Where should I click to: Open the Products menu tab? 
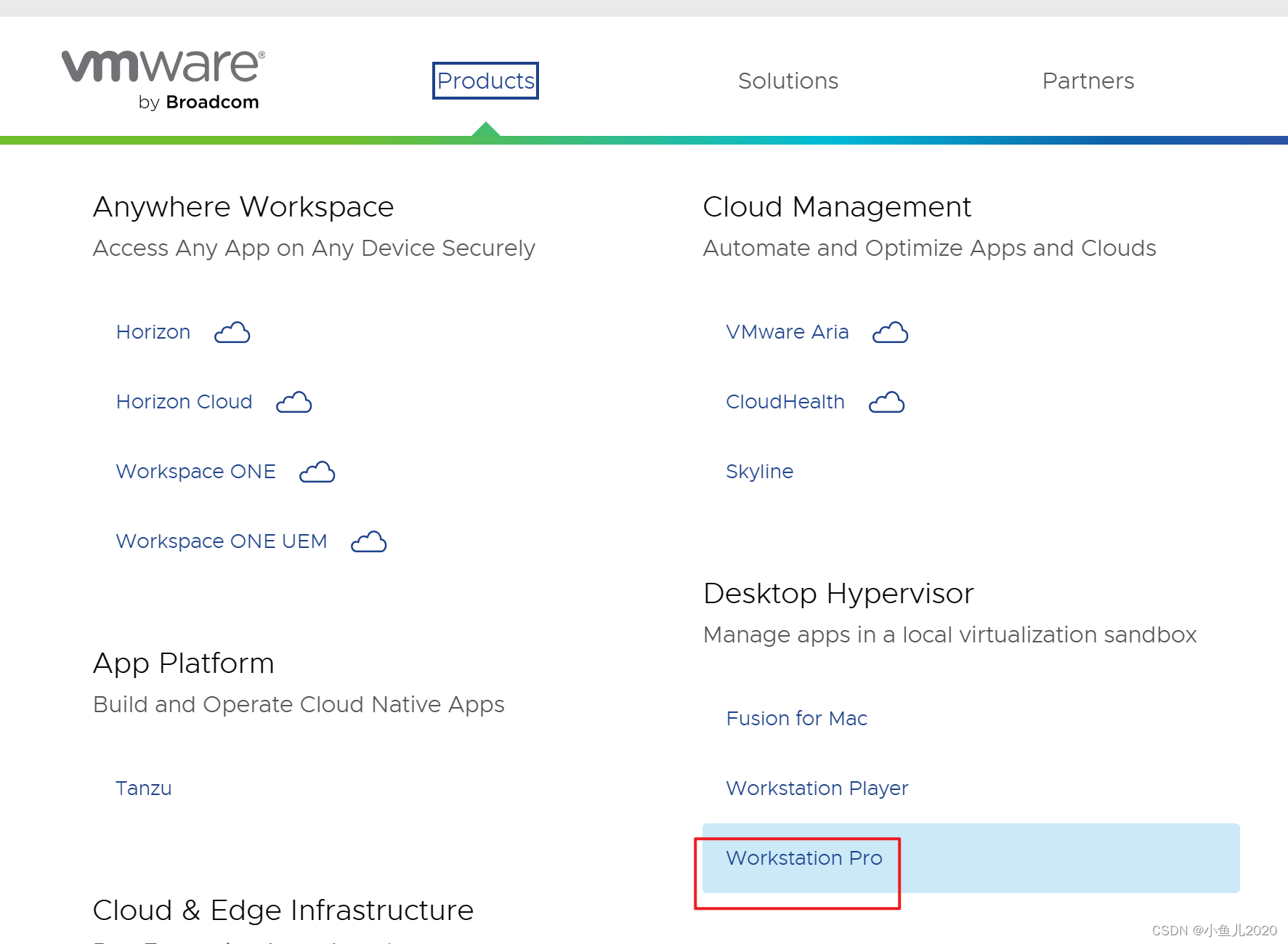[x=485, y=81]
